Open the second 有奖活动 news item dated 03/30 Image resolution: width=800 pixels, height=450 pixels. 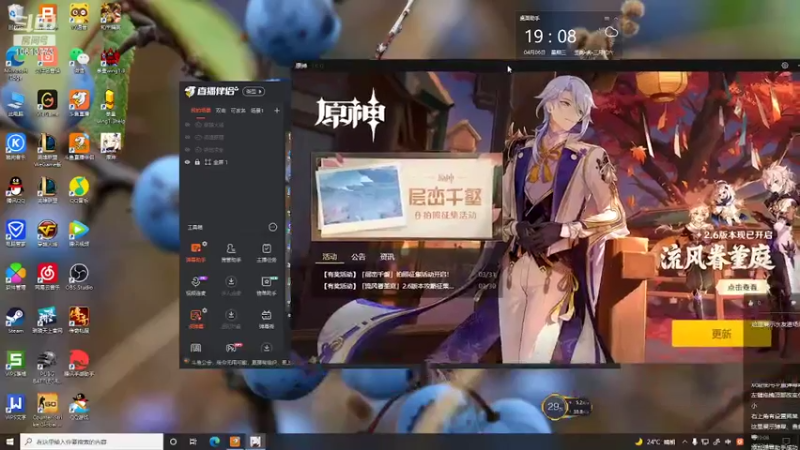coord(409,286)
